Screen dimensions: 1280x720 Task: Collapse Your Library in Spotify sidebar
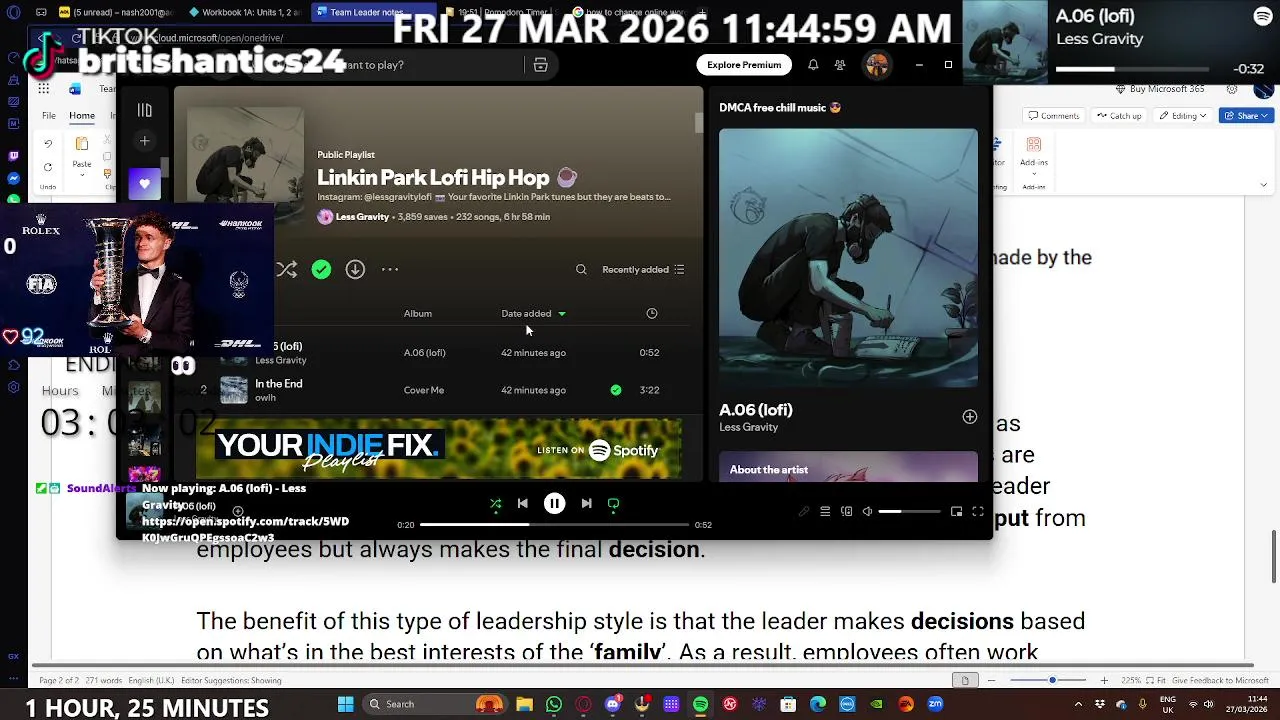(x=145, y=110)
